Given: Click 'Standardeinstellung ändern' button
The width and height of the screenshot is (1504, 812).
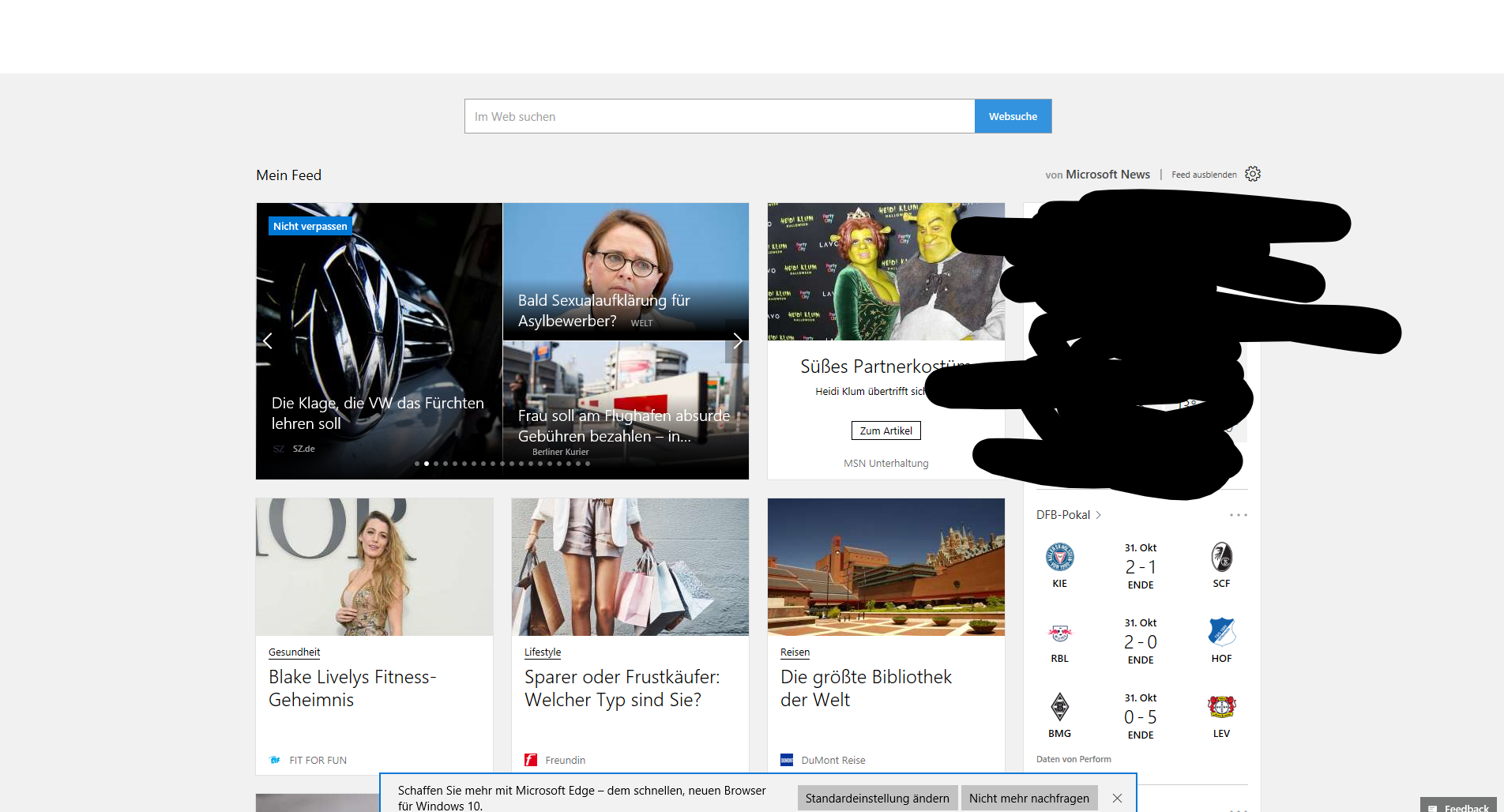Looking at the screenshot, I should (878, 799).
